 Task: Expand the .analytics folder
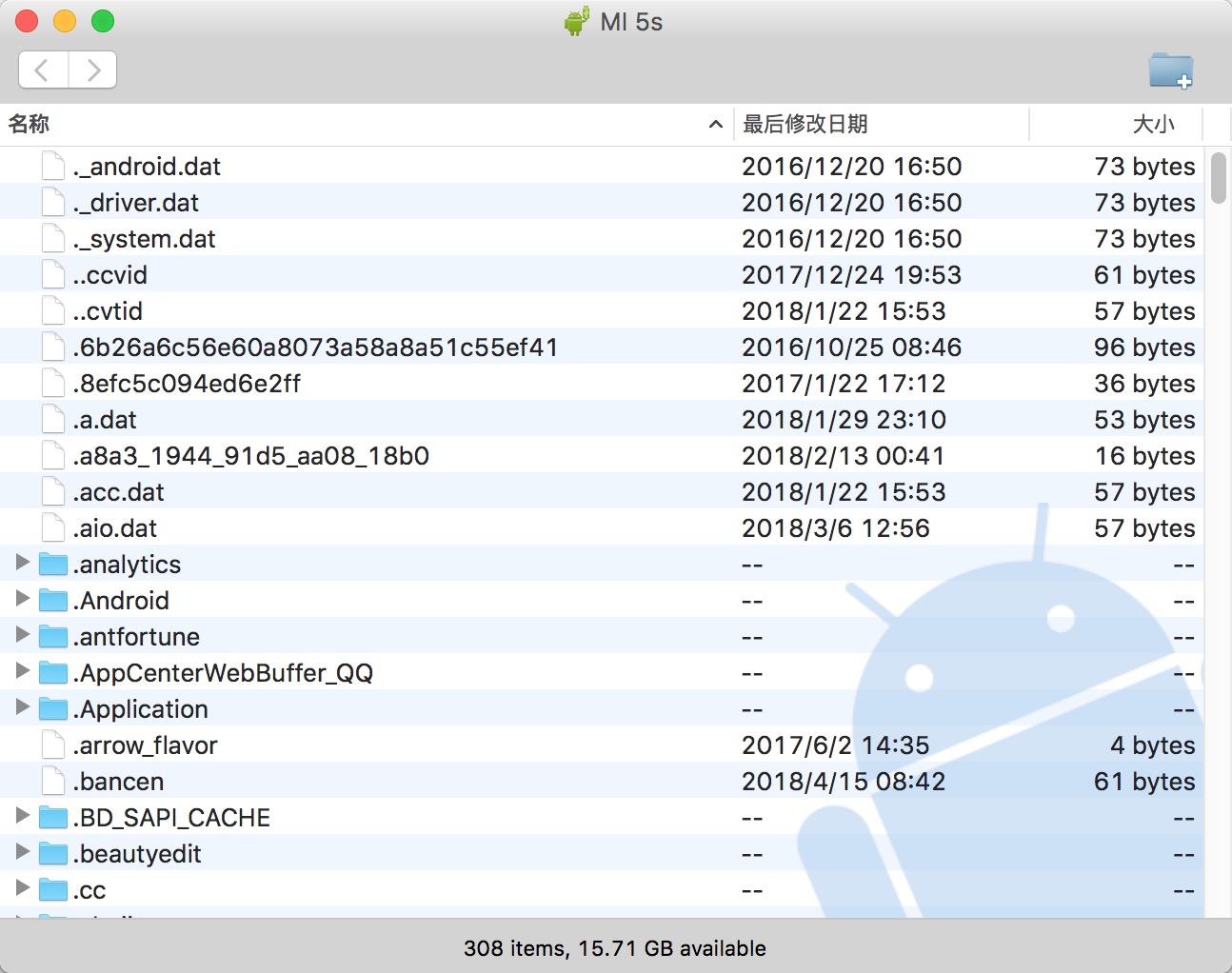pyautogui.click(x=23, y=563)
